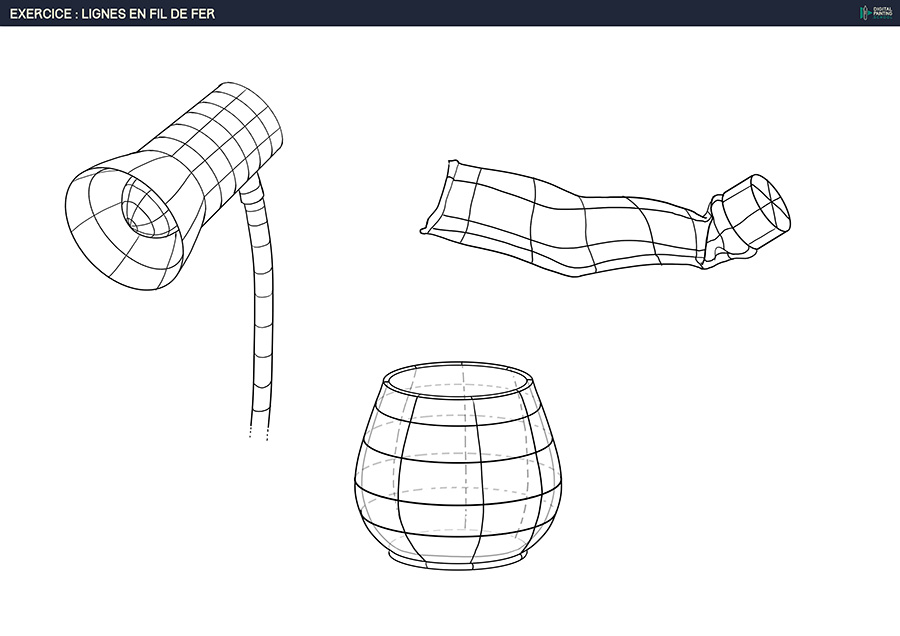Select the round pot wireframe drawing
The width and height of the screenshot is (900, 636).
click(x=460, y=468)
